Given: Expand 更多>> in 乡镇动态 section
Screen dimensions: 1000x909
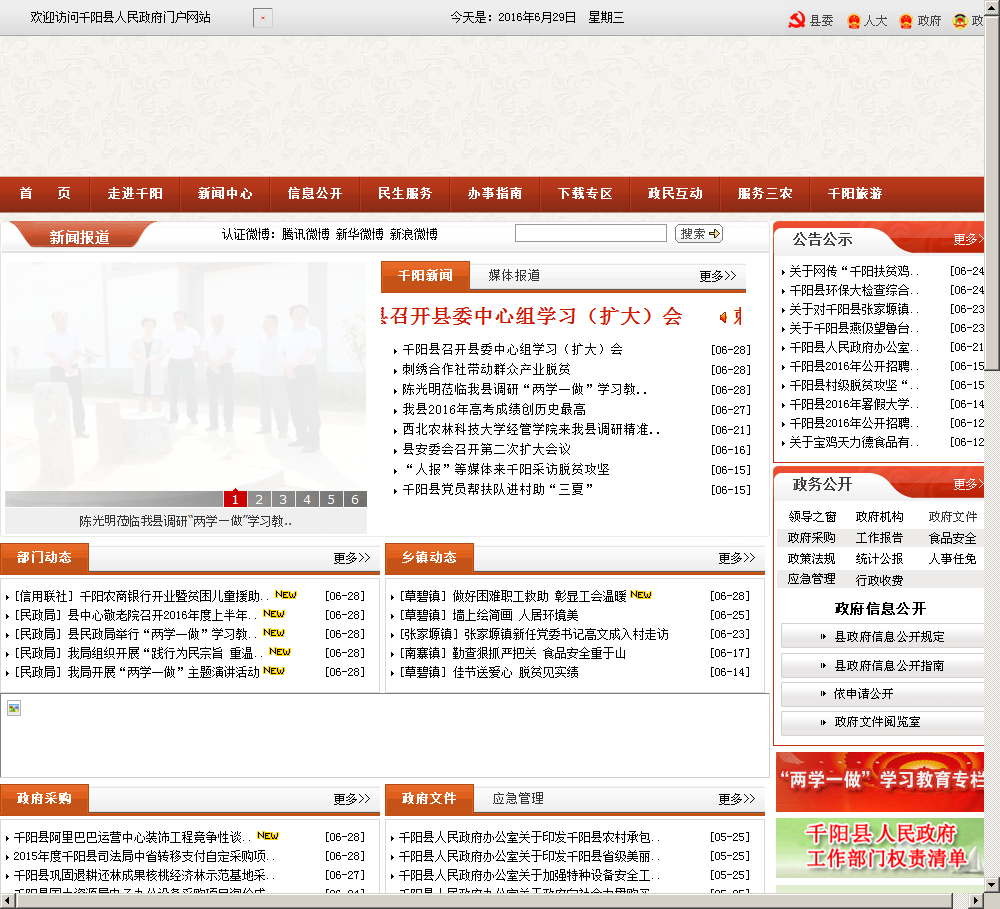Looking at the screenshot, I should point(737,558).
